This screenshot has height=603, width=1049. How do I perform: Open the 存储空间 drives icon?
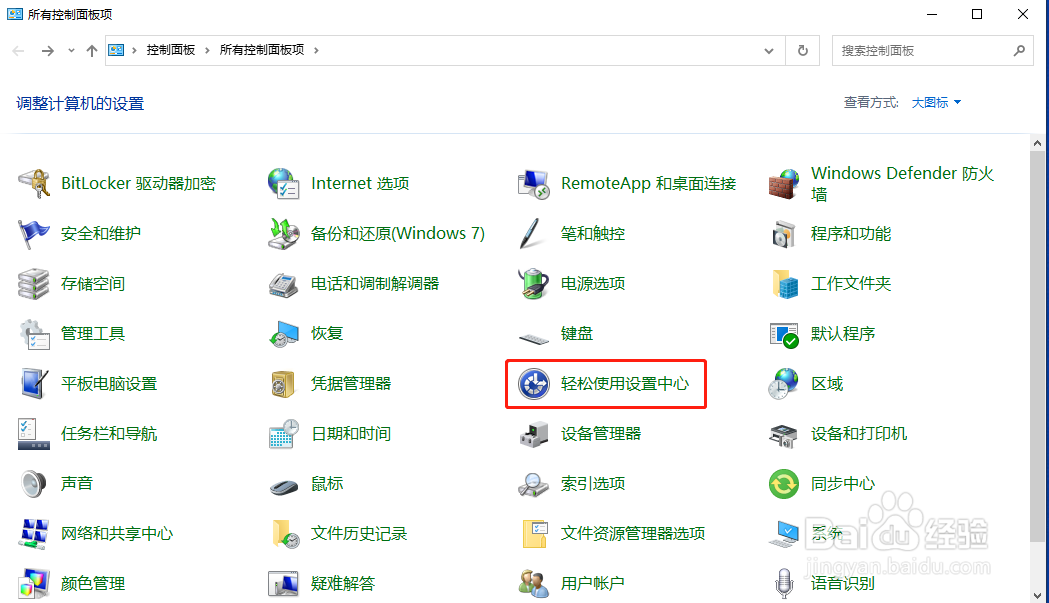click(x=33, y=284)
